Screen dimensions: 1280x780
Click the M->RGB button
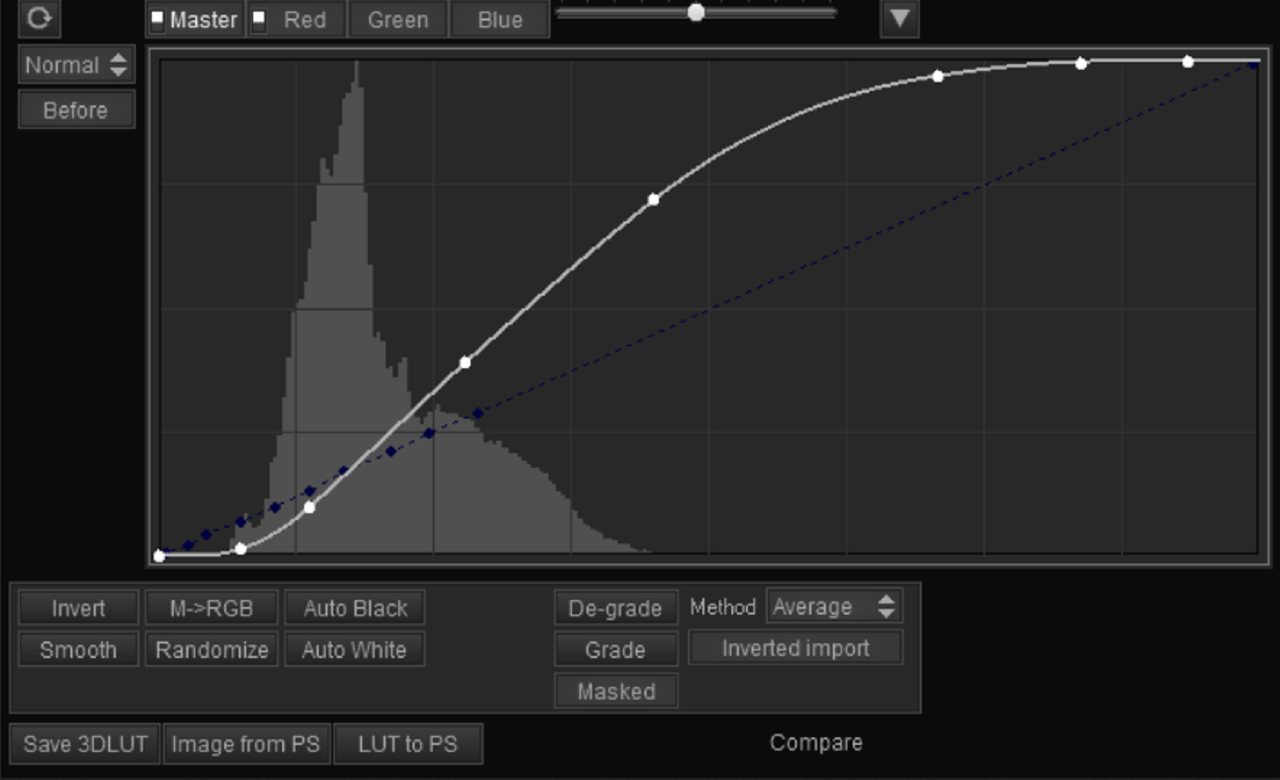point(211,608)
